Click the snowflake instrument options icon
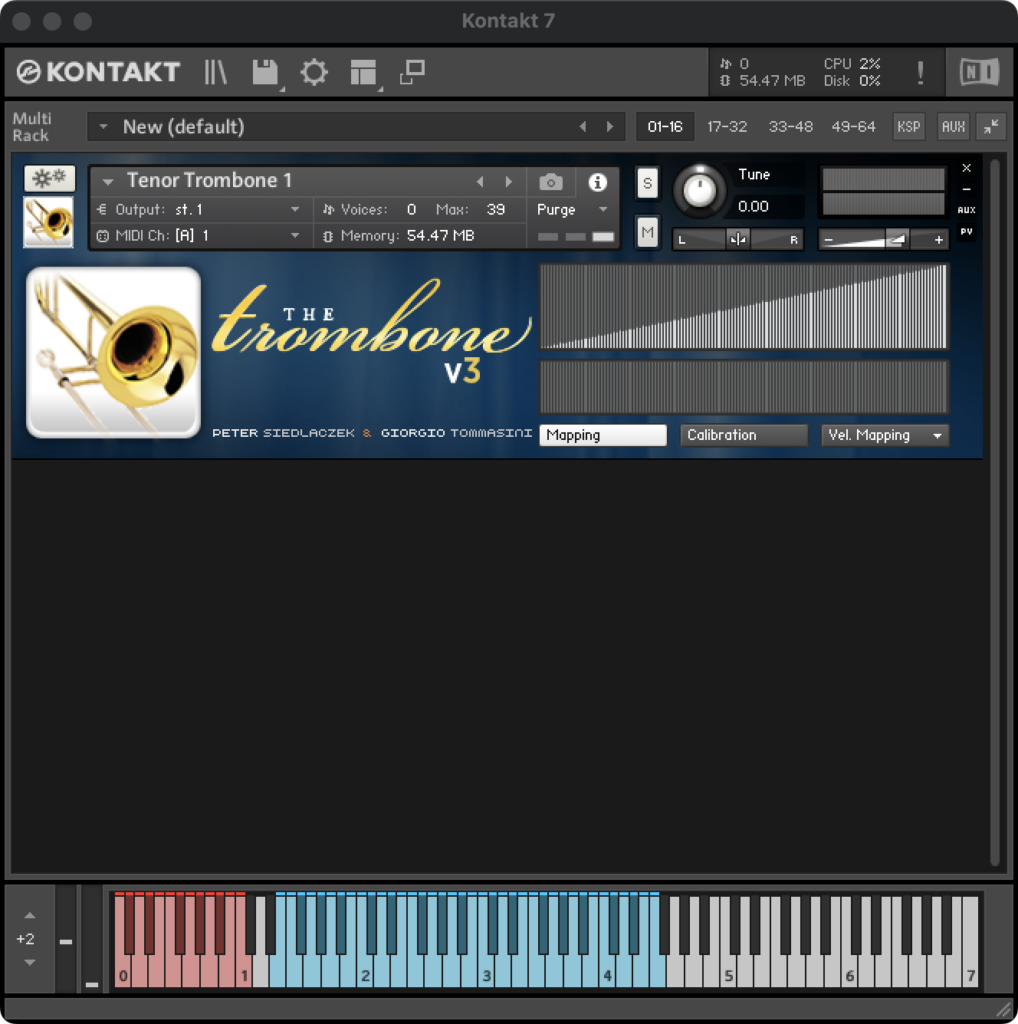This screenshot has width=1018, height=1024. pyautogui.click(x=49, y=178)
